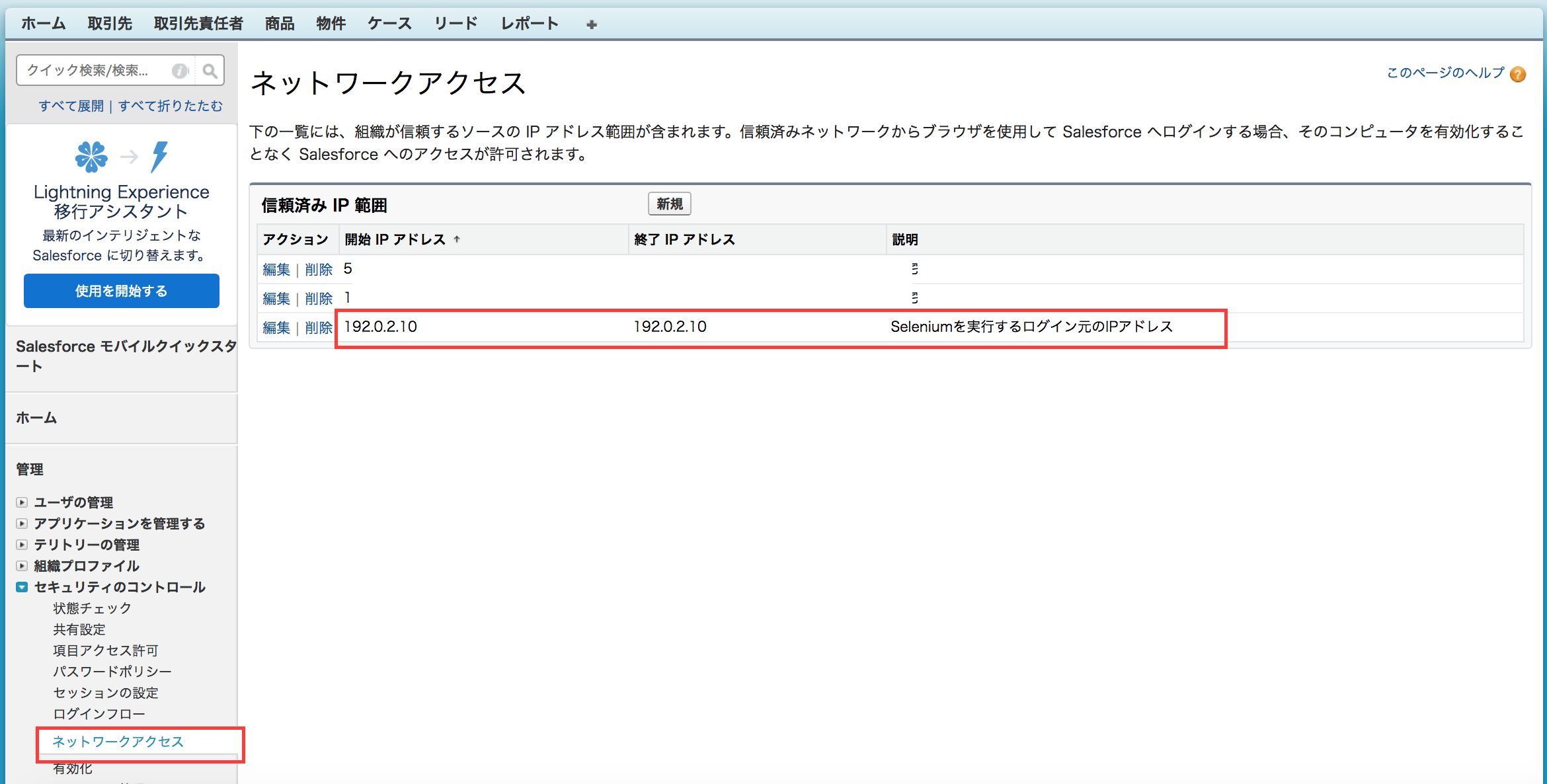Click the search magnifier icon
This screenshot has width=1547, height=784.
tap(210, 71)
